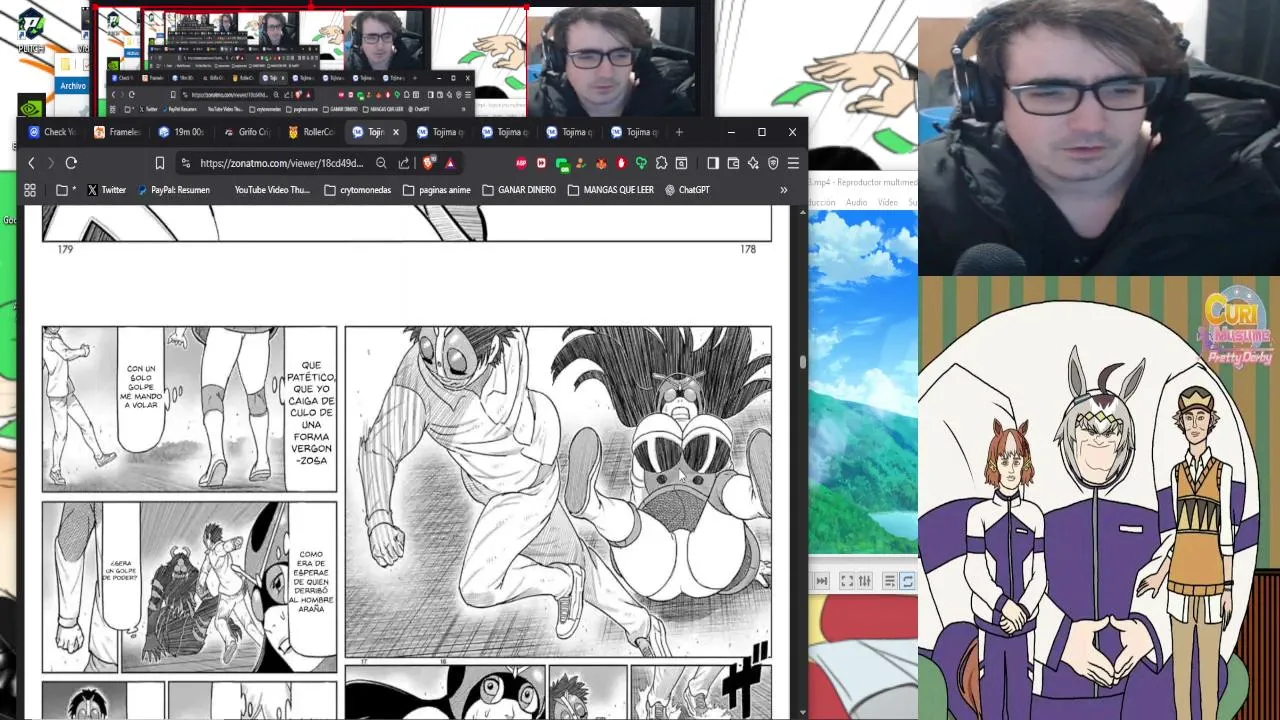This screenshot has width=1280, height=720.
Task: Open Audio menu in VLC media player window
Action: [857, 202]
